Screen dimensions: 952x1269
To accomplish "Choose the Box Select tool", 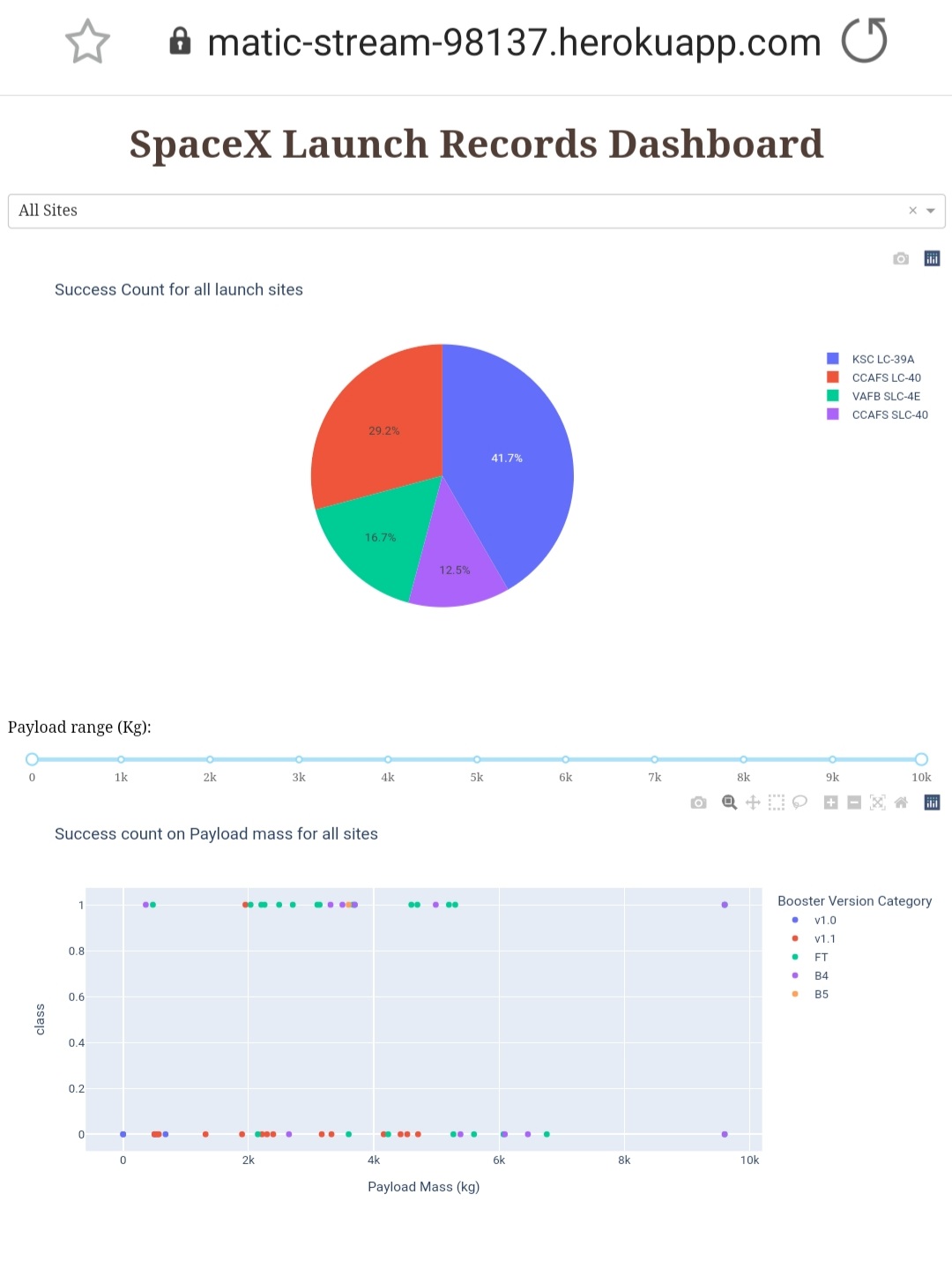I will pos(776,802).
